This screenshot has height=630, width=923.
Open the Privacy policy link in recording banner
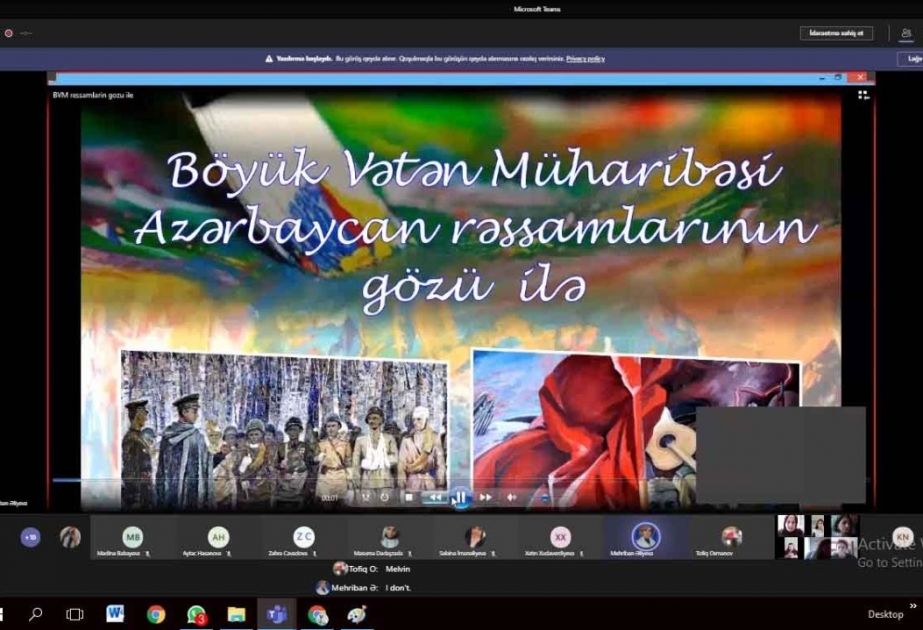point(585,59)
